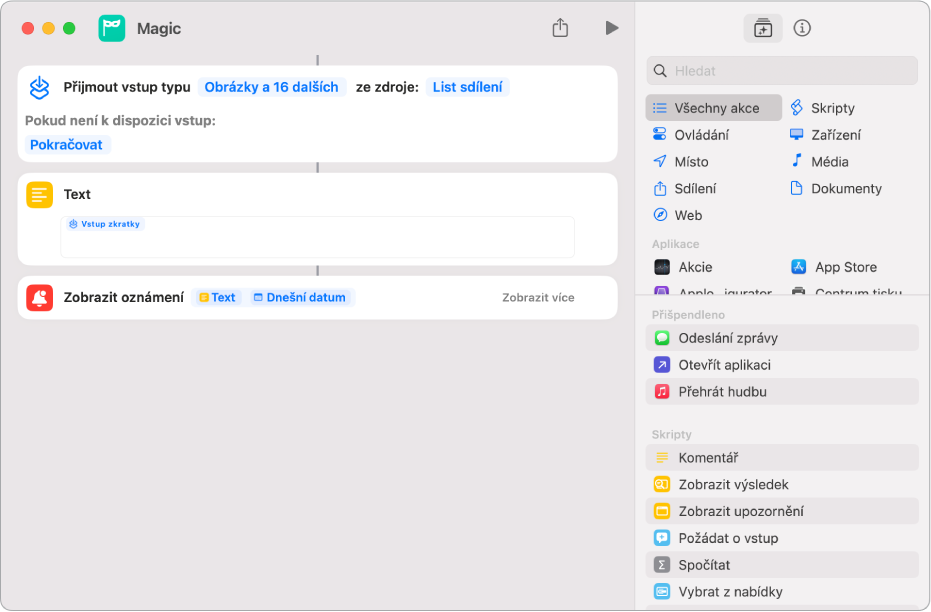Image resolution: width=931 pixels, height=612 pixels.
Task: Focus the Hledat search field
Action: pos(782,71)
